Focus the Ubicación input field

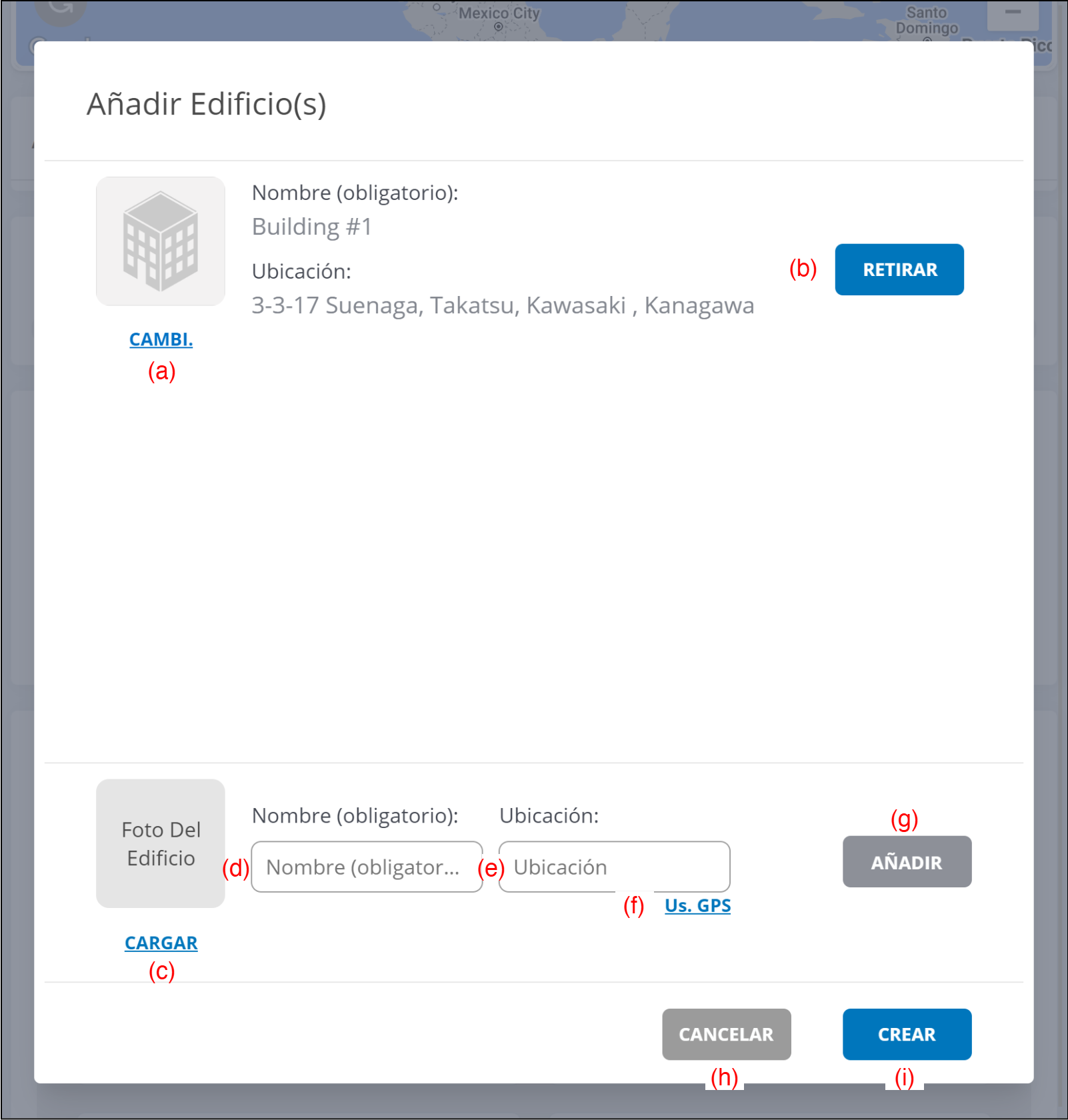tap(613, 867)
